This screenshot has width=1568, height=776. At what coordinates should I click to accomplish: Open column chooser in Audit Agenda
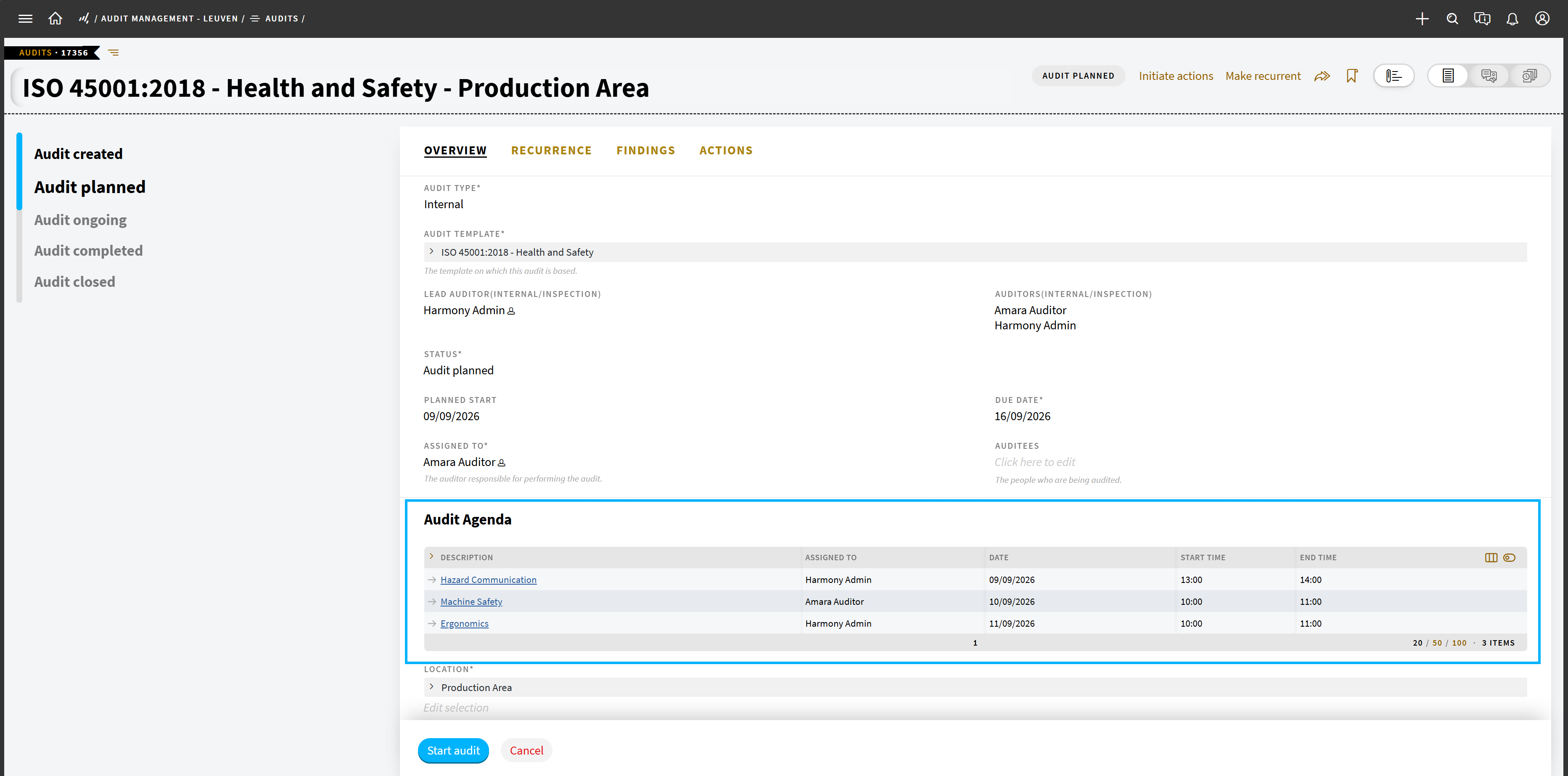pos(1491,558)
